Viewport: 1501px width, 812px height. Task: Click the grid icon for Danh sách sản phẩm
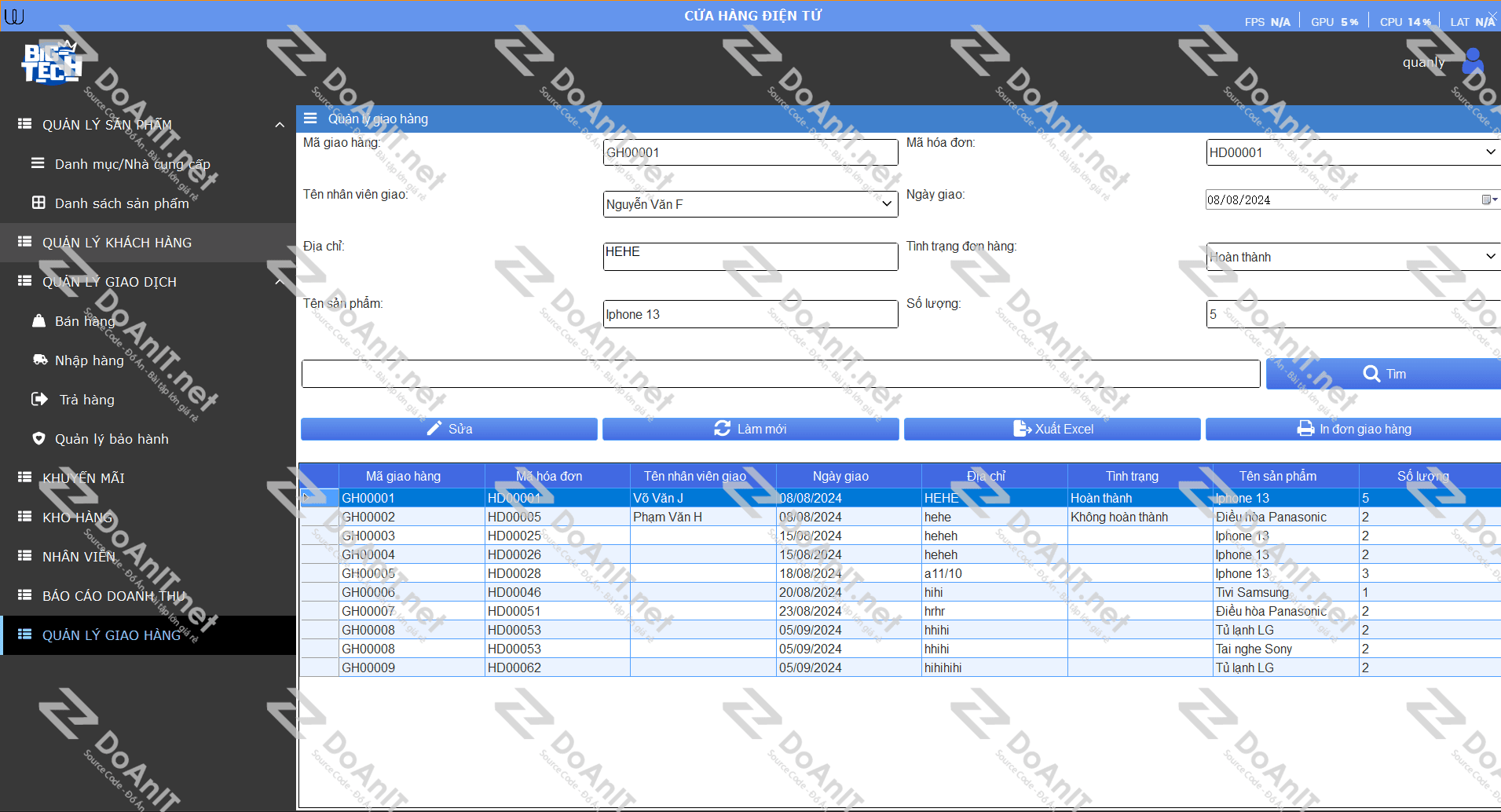[x=38, y=203]
